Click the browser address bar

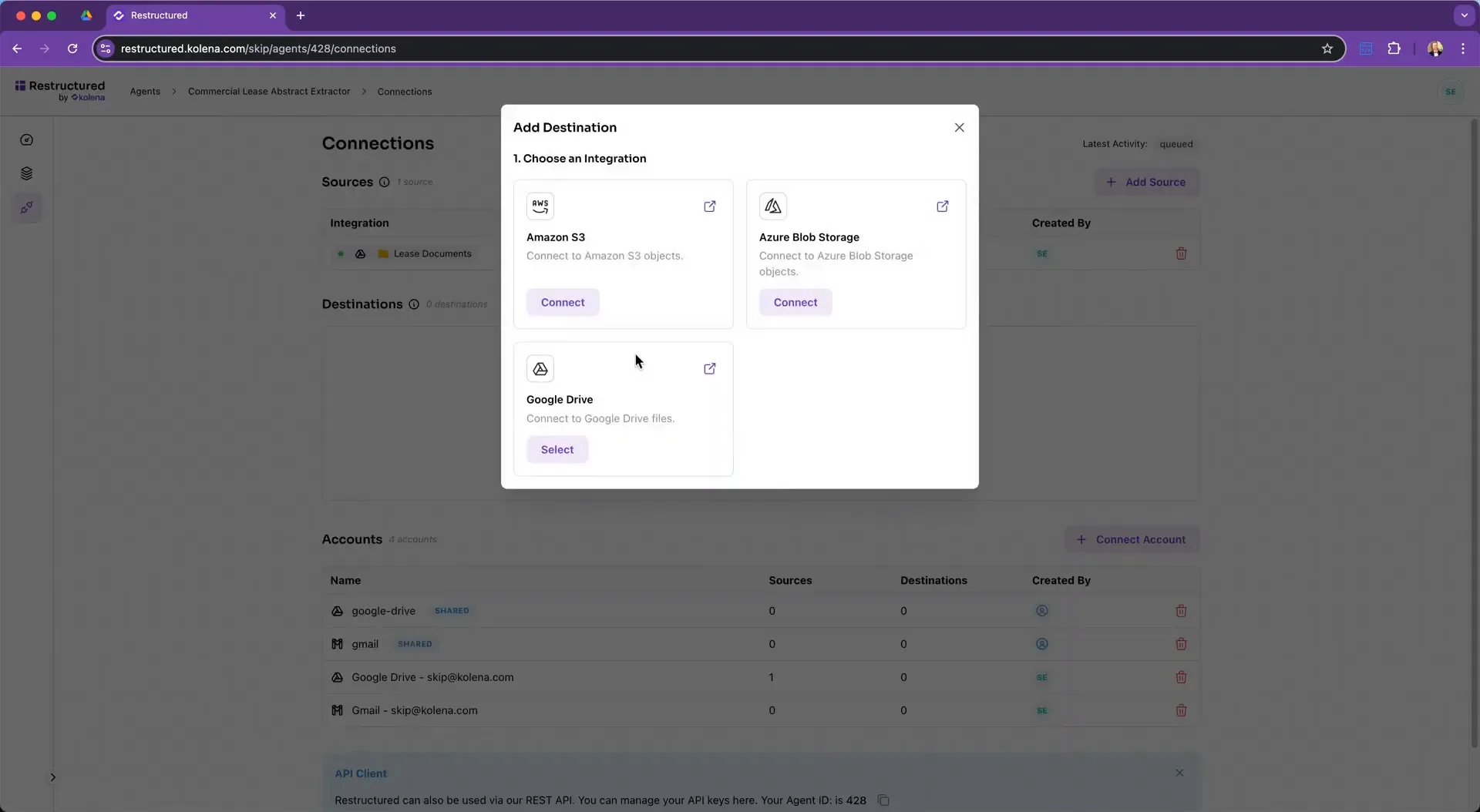[462, 48]
